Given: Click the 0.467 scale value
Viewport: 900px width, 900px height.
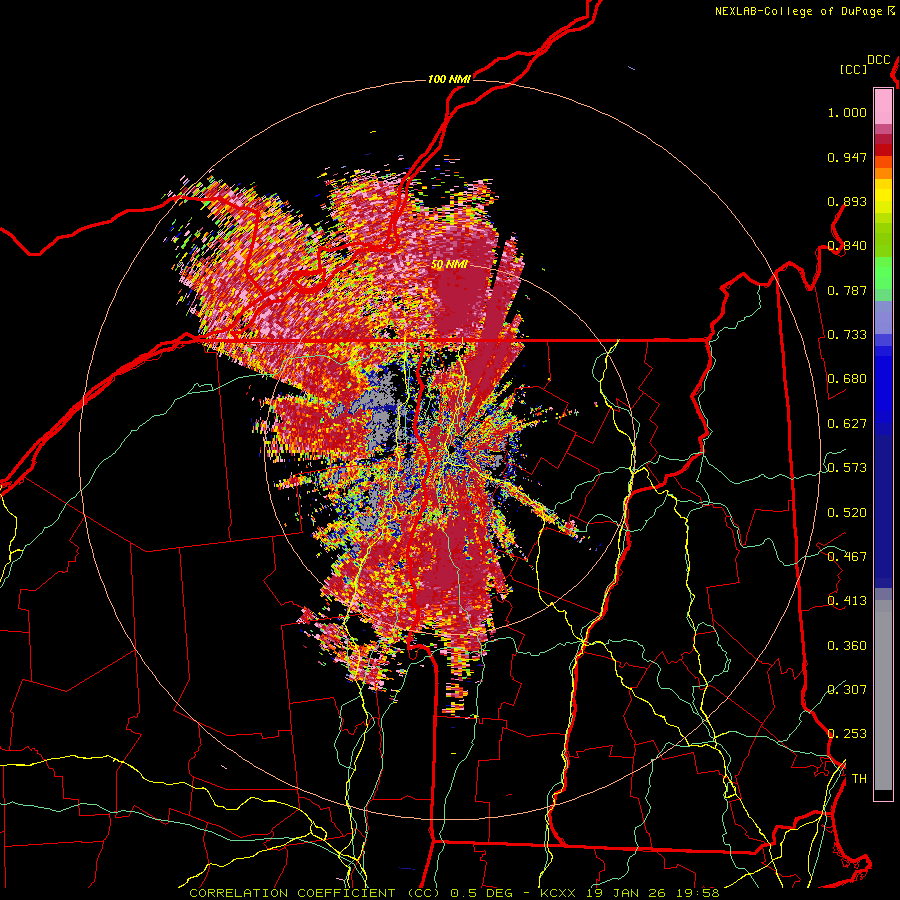Looking at the screenshot, I should coord(847,557).
